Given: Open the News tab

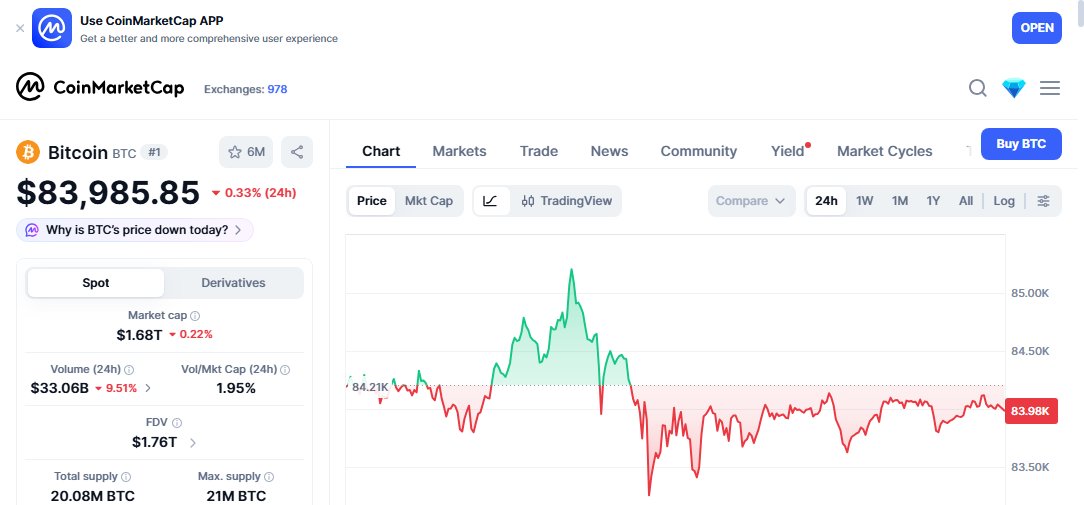Looking at the screenshot, I should pyautogui.click(x=609, y=151).
